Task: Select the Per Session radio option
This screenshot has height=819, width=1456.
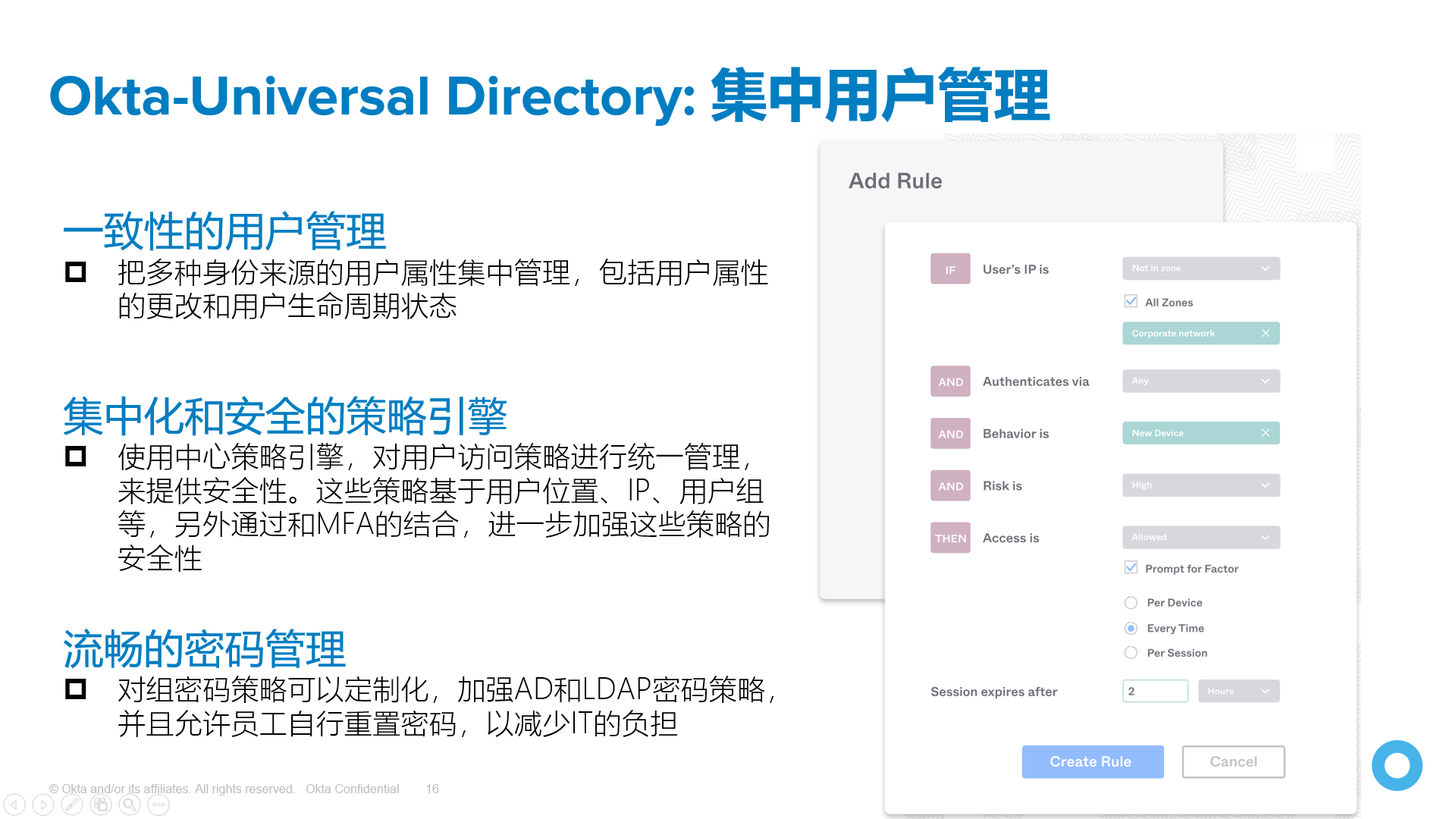Action: tap(1131, 653)
